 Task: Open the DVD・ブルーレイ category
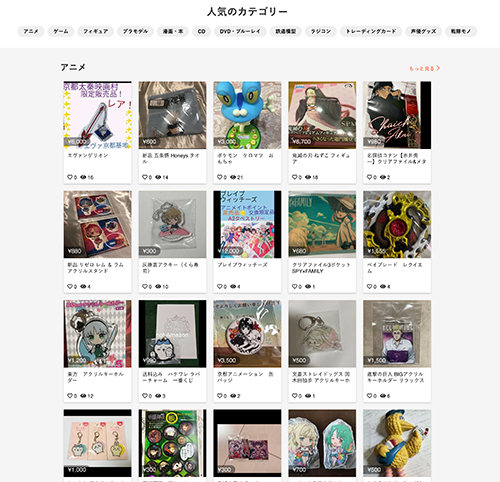pos(240,31)
